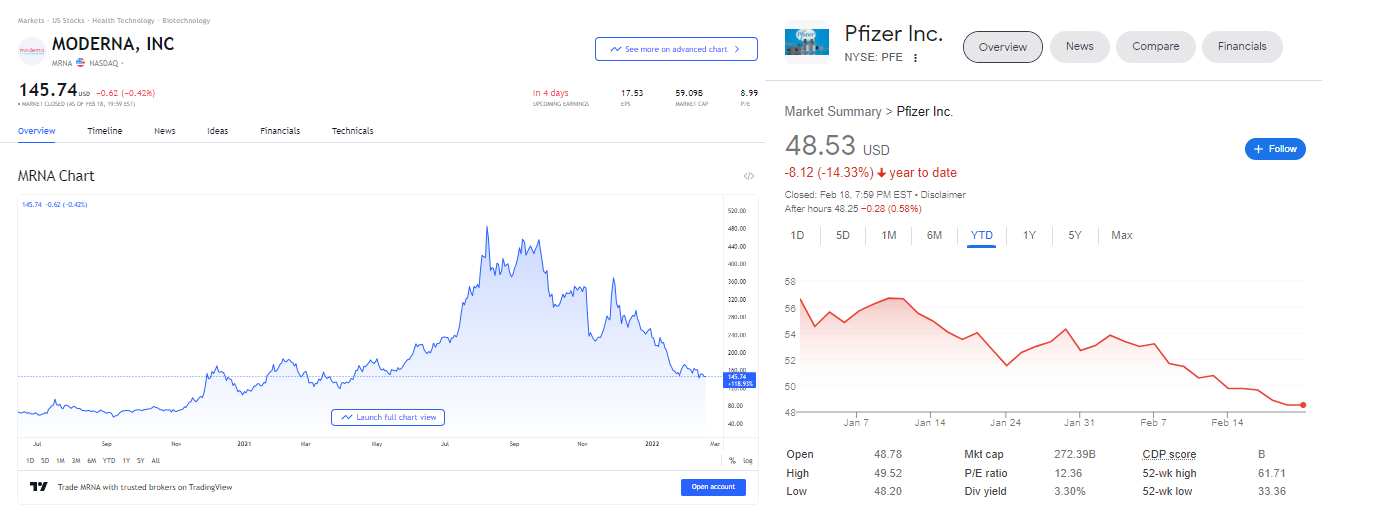Click the chart icon in Launch full chart view

pyautogui.click(x=346, y=417)
